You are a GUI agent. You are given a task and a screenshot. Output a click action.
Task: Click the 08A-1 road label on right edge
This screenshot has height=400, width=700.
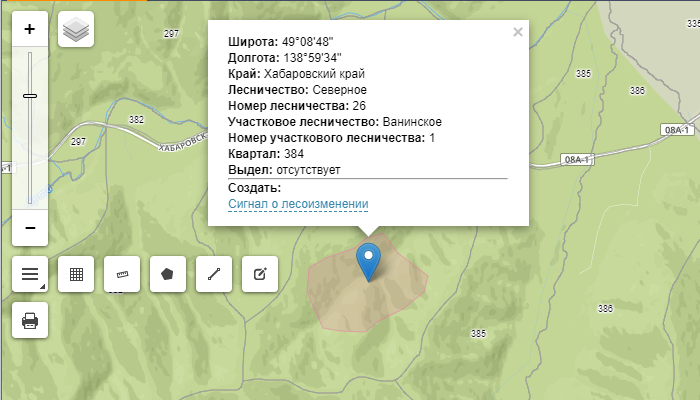click(677, 130)
